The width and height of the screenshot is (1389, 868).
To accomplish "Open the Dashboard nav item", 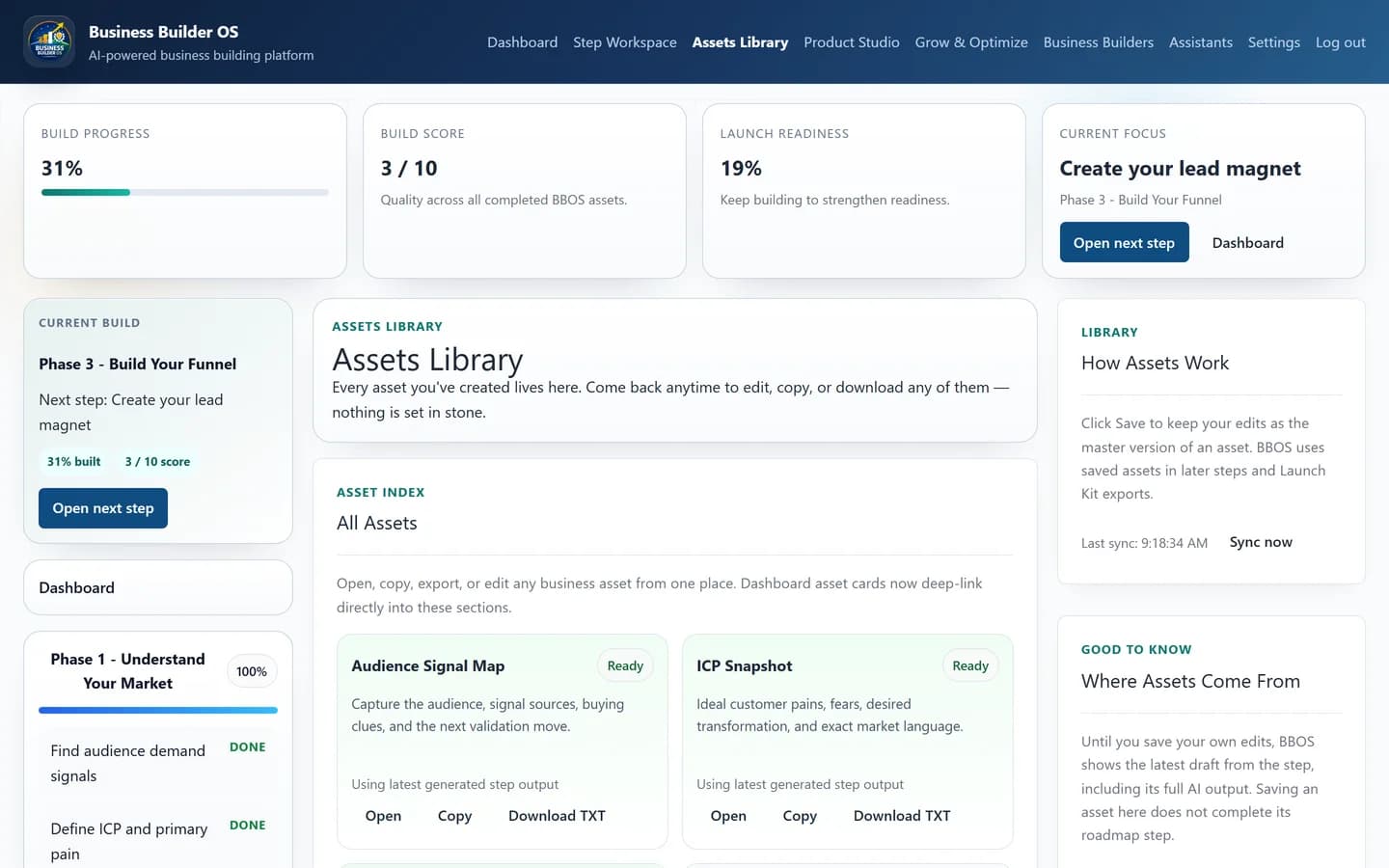I will point(522,42).
